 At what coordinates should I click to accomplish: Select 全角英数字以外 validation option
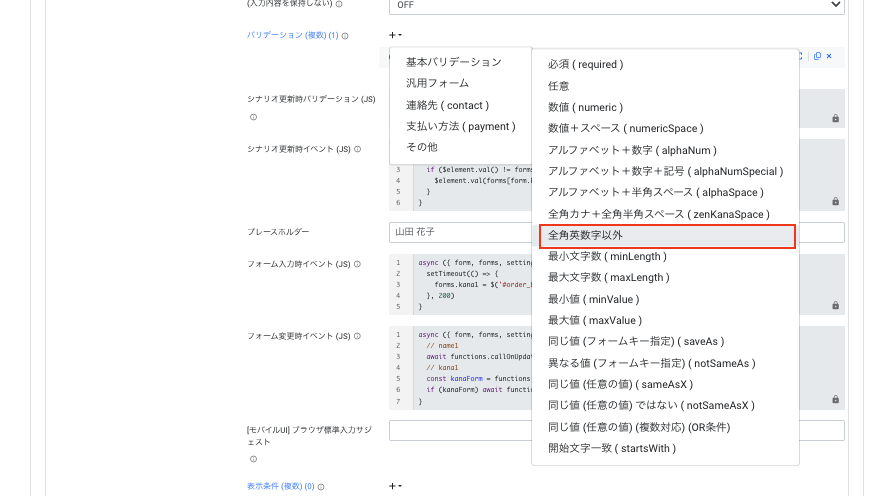click(666, 236)
